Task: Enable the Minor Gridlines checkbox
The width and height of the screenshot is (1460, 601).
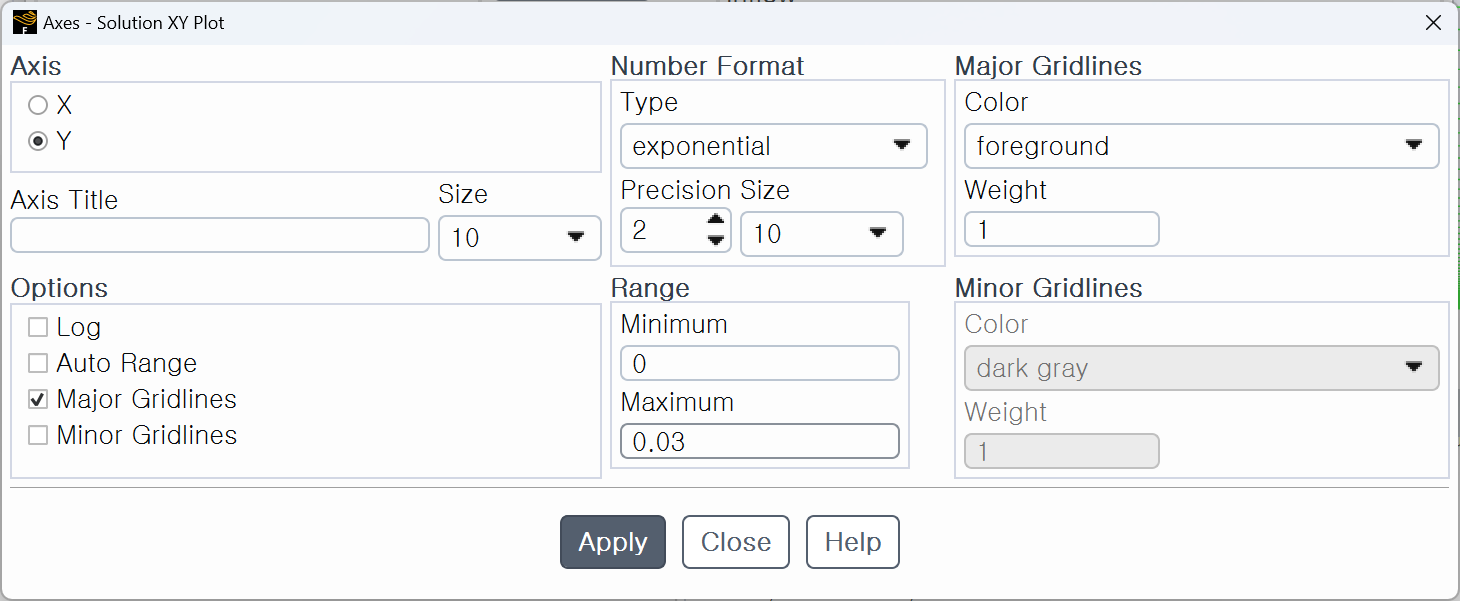Action: click(38, 435)
